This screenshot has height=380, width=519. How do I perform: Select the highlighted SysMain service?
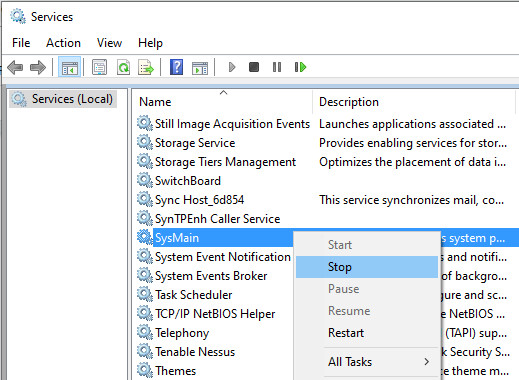click(x=177, y=238)
